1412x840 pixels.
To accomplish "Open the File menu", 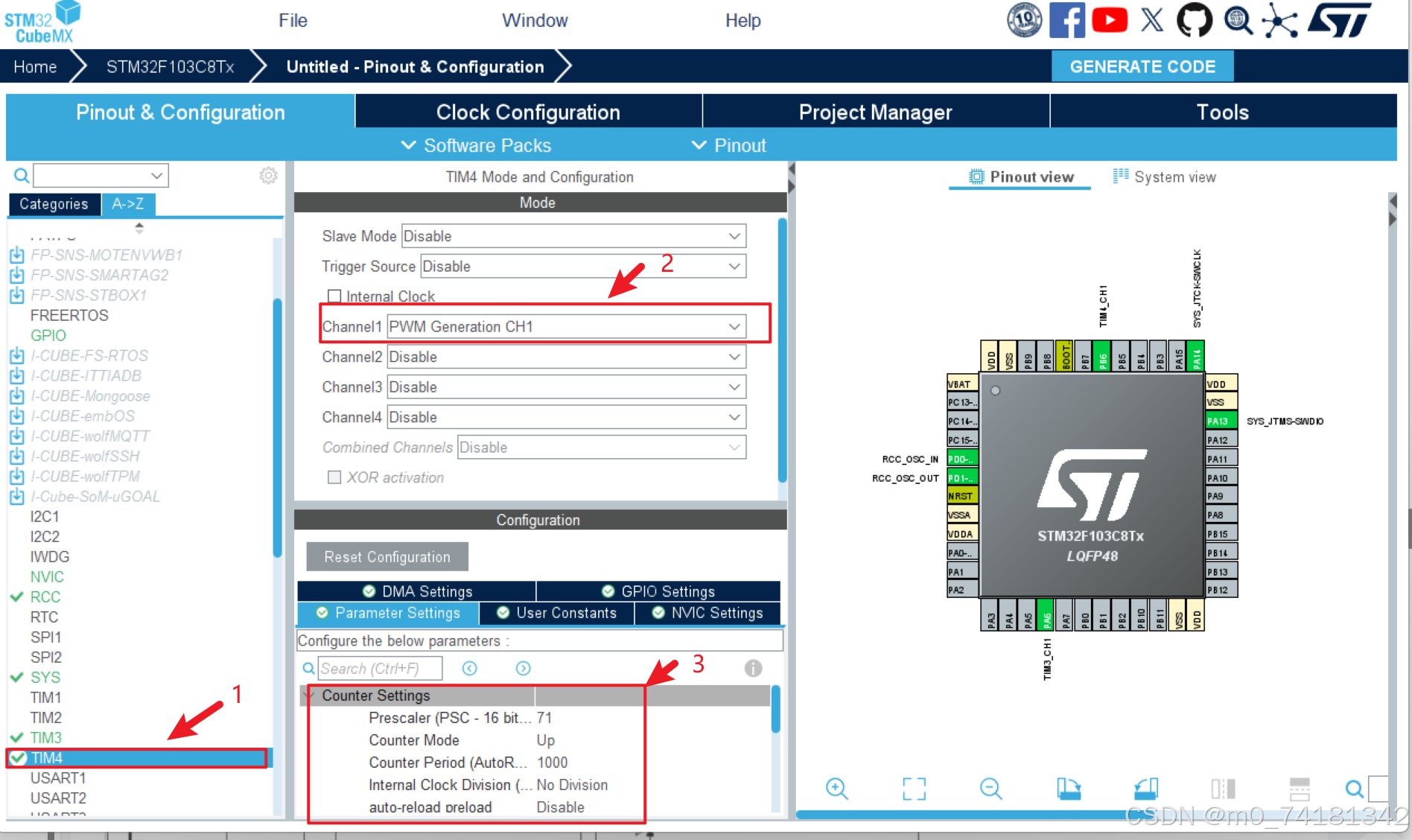I will click(293, 20).
